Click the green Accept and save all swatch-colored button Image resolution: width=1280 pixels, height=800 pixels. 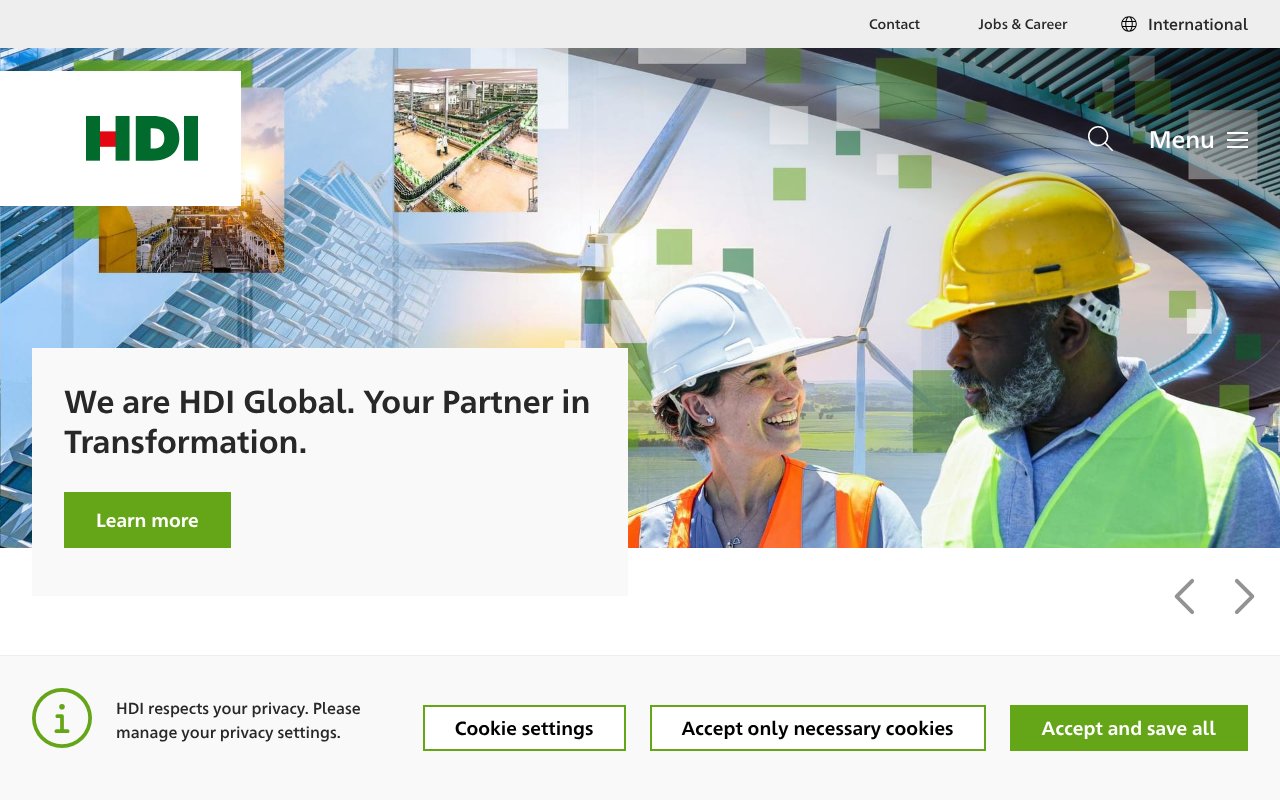tap(1128, 728)
